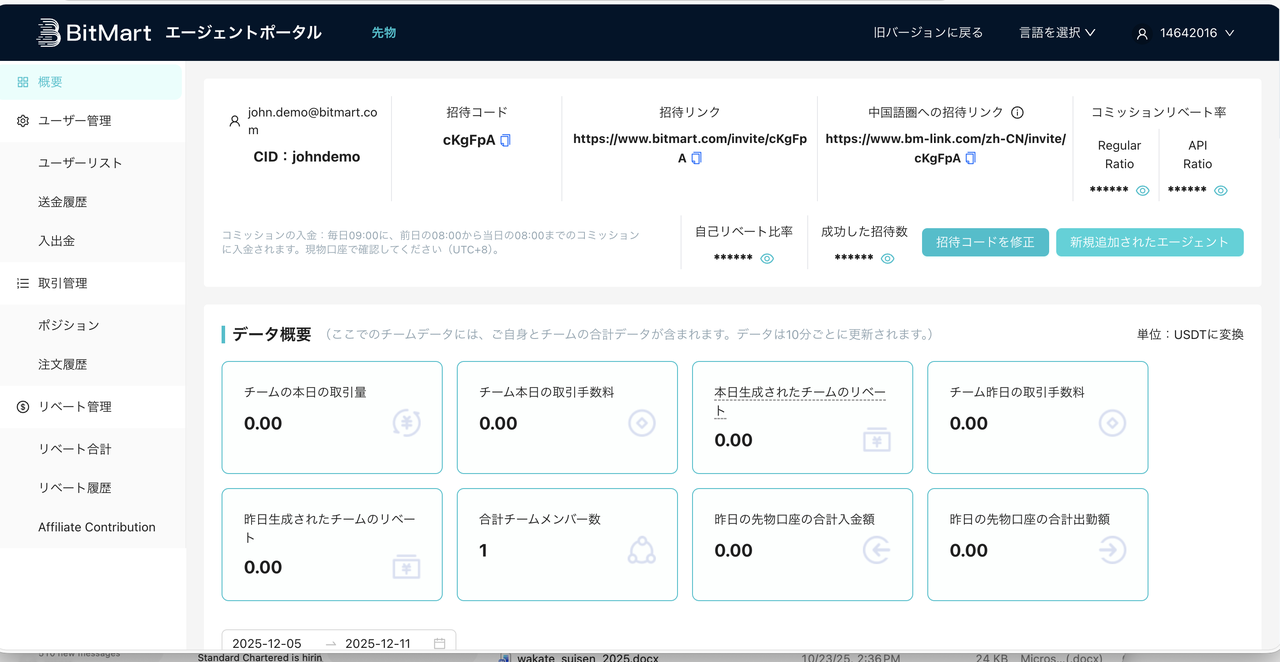The image size is (1280, 662).
Task: Open 入出金 page
Action: [x=56, y=241]
